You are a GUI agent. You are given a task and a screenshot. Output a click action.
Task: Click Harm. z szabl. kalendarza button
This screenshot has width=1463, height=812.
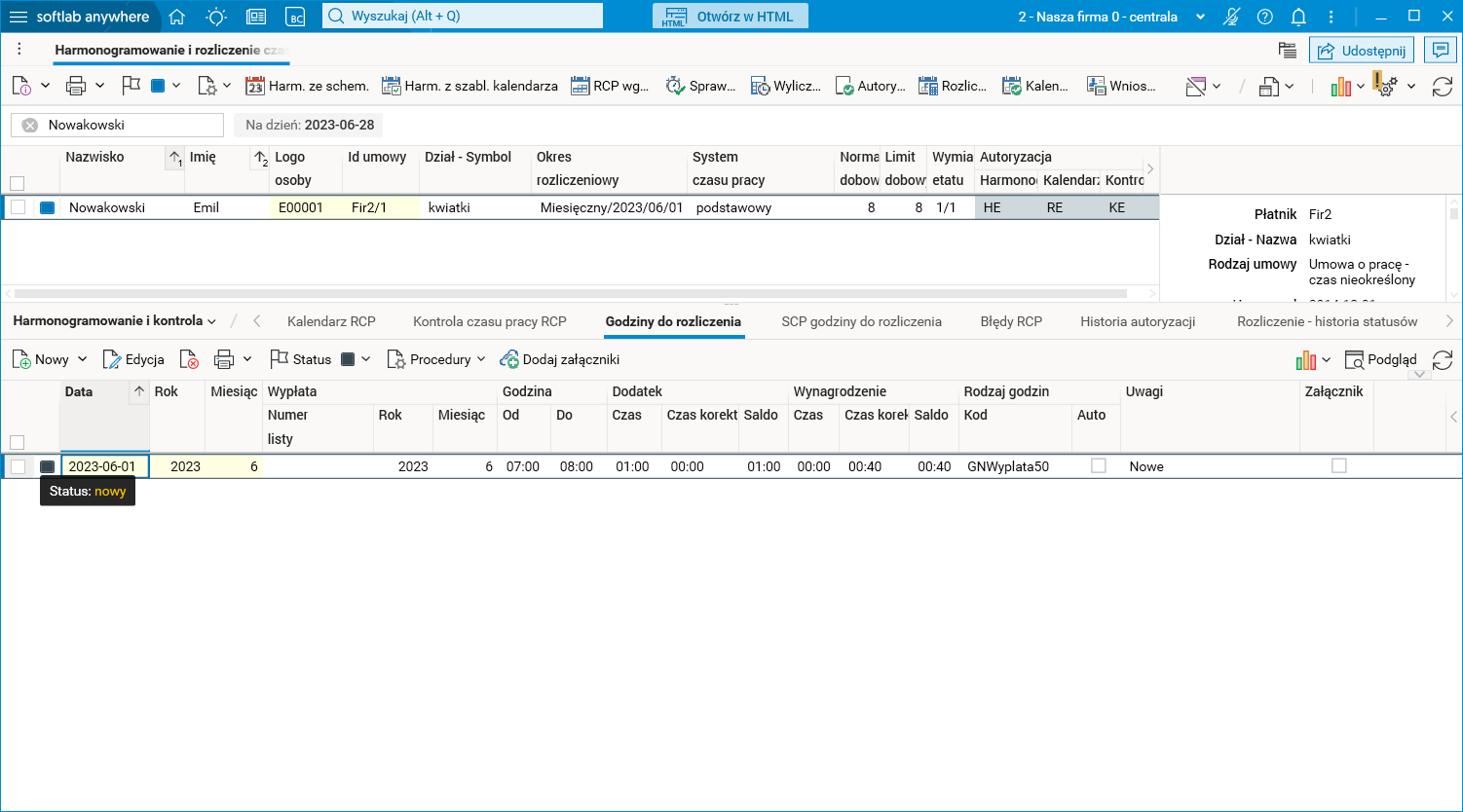pyautogui.click(x=469, y=86)
